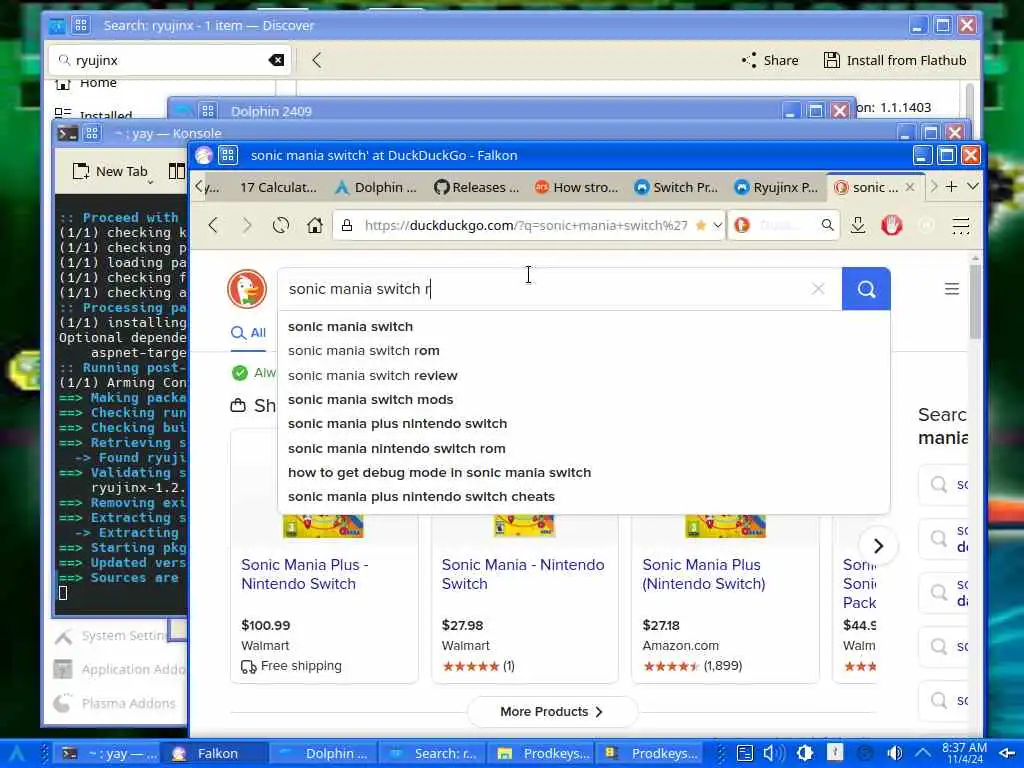Click the DuckDuckGo duck logo

point(247,289)
